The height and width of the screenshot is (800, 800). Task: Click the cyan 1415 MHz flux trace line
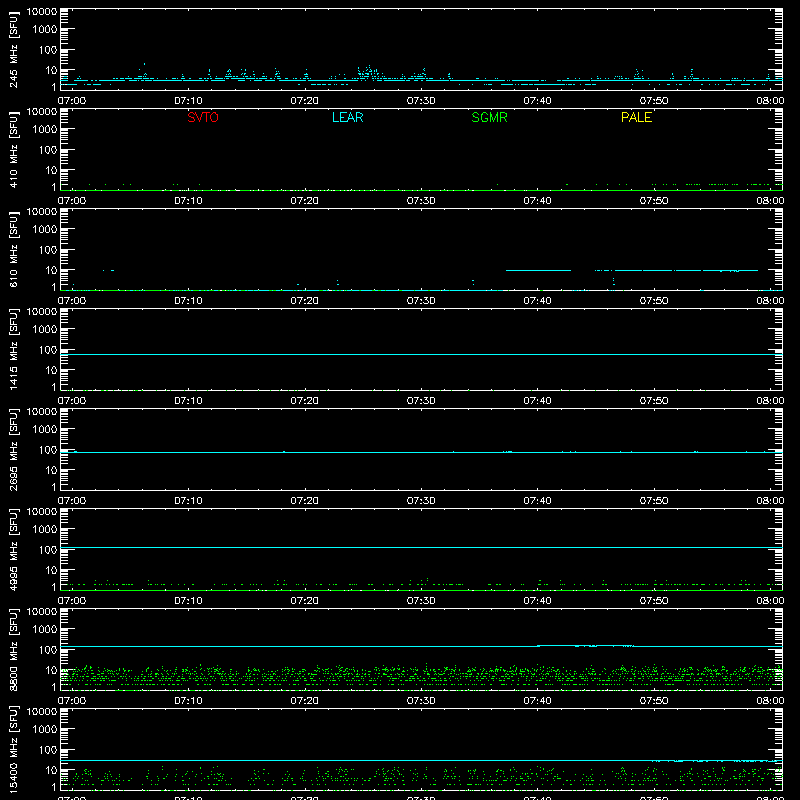(421, 354)
